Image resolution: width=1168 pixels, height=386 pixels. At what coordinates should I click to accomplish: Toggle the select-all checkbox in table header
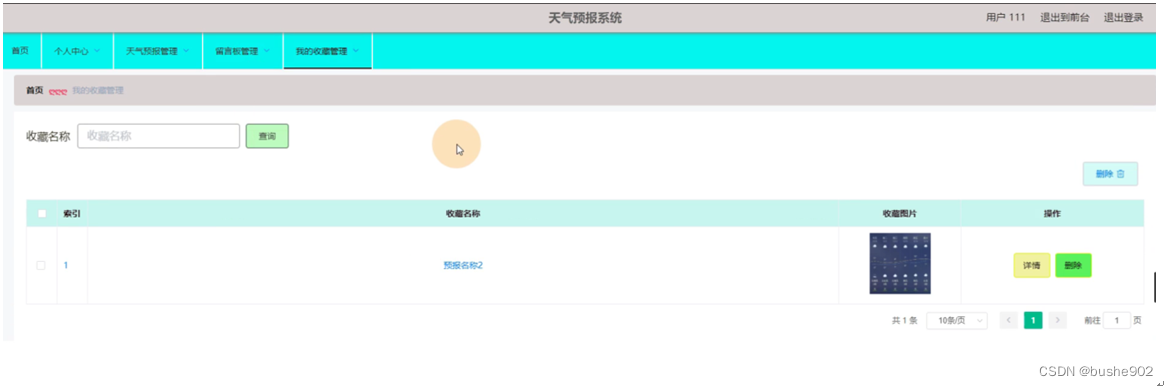click(42, 213)
